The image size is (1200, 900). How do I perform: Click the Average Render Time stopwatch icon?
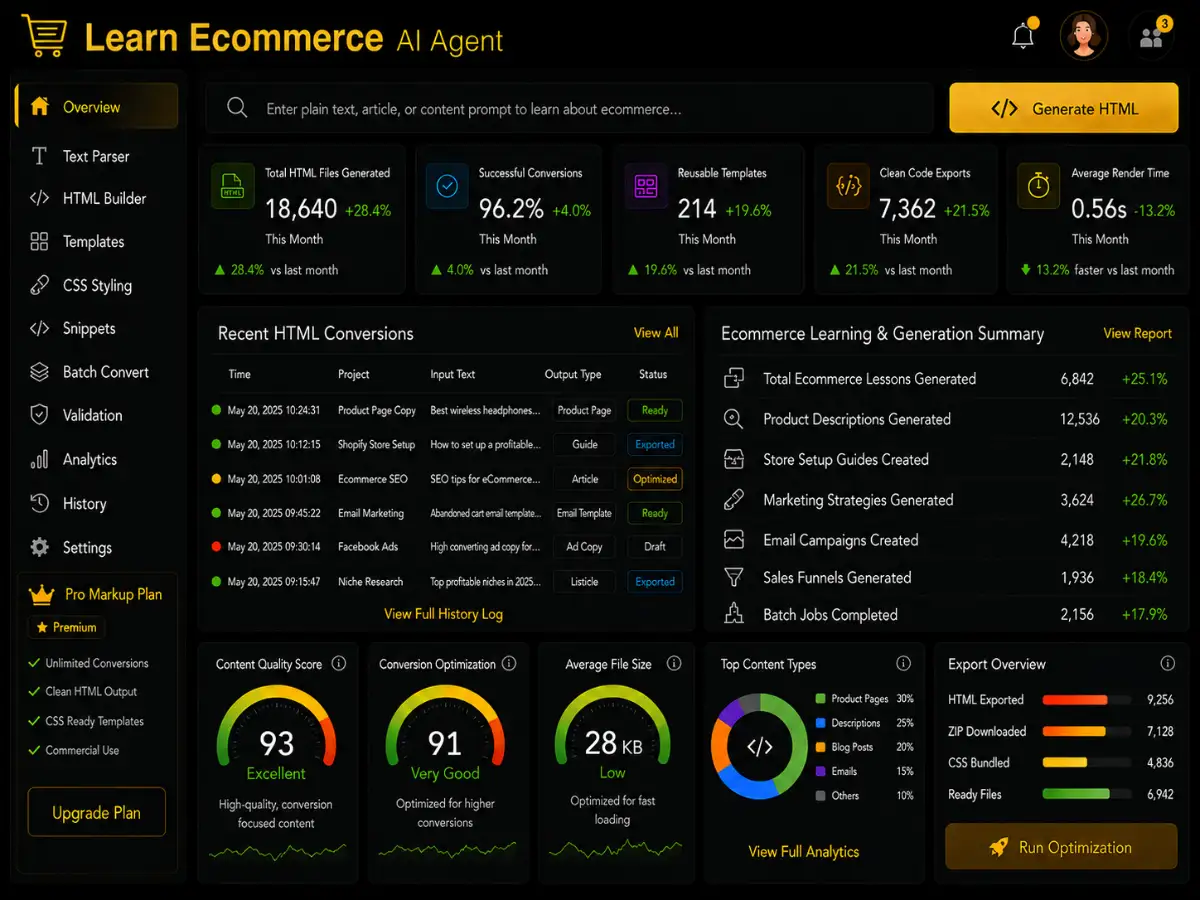point(1039,187)
